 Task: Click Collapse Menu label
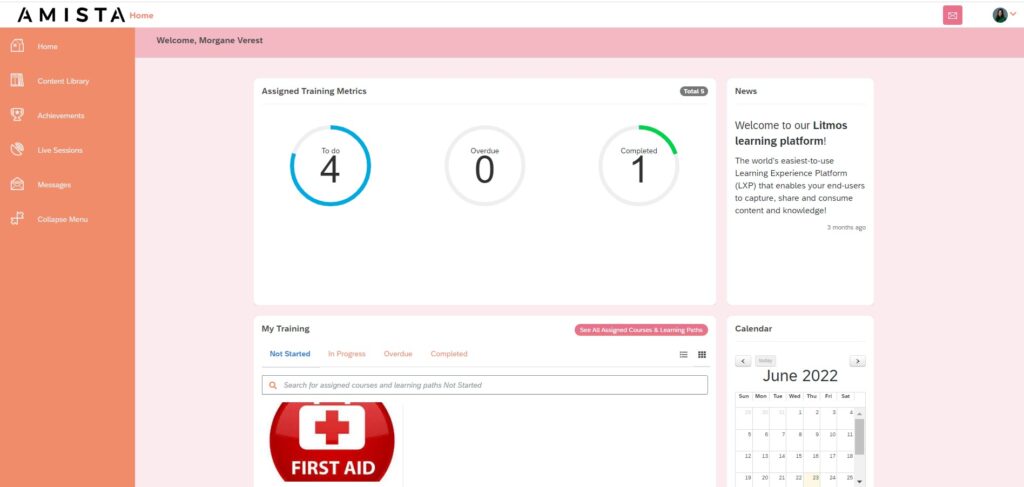[63, 219]
